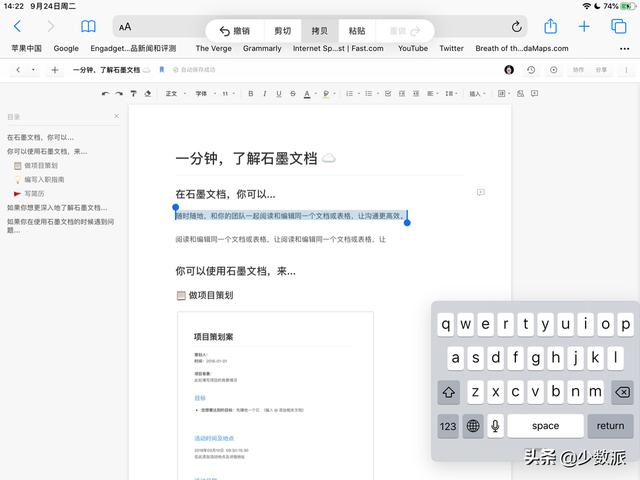Click the 项目策划案 document thumbnail
This screenshot has height=480, width=640.
tap(276, 395)
